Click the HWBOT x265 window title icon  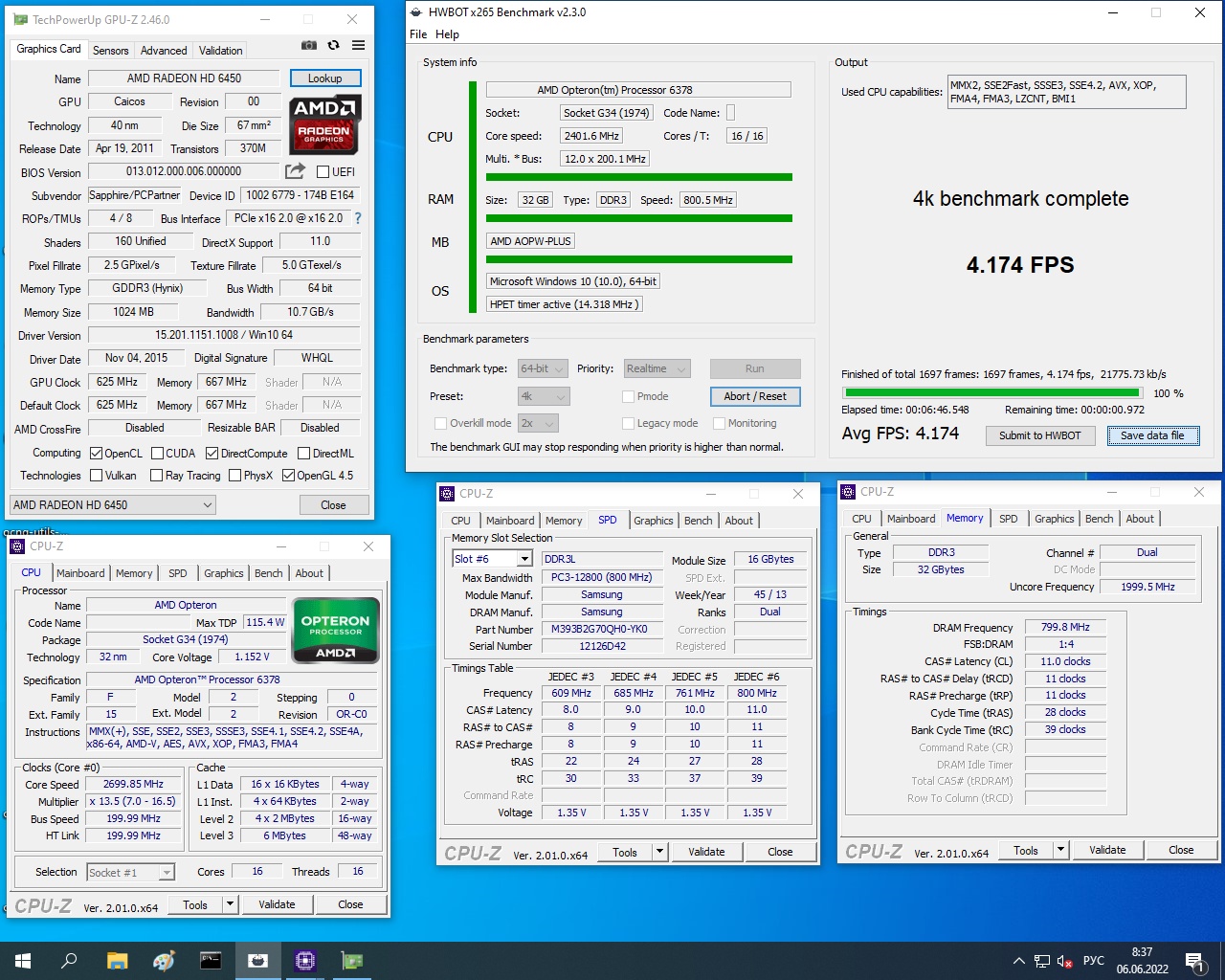415,12
